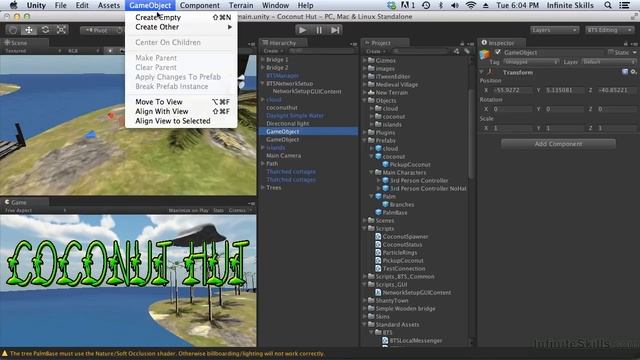Image resolution: width=640 pixels, height=360 pixels.
Task: Choose Align View to Selected
Action: pos(181,121)
